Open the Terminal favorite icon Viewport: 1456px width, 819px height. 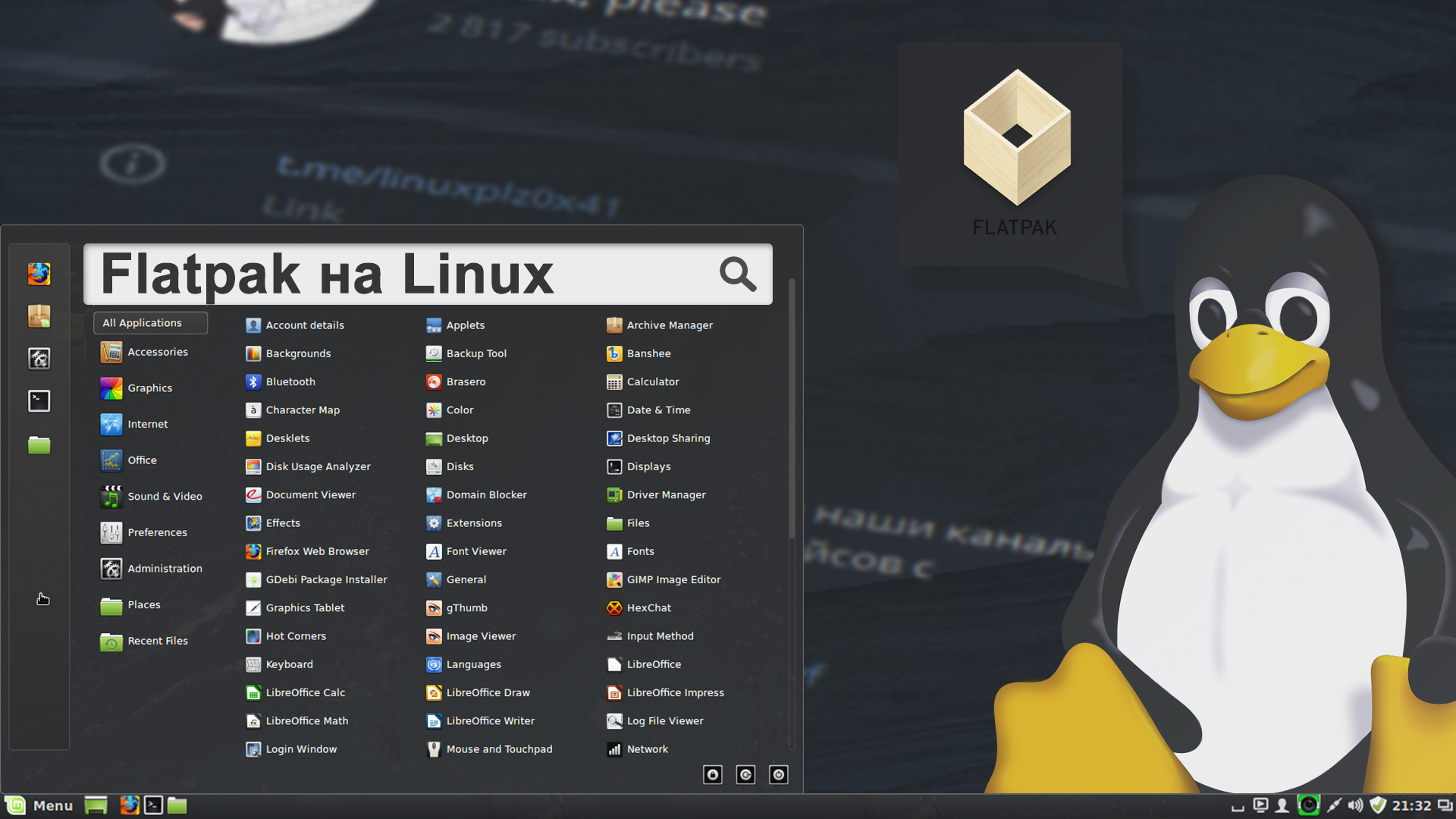[x=39, y=401]
